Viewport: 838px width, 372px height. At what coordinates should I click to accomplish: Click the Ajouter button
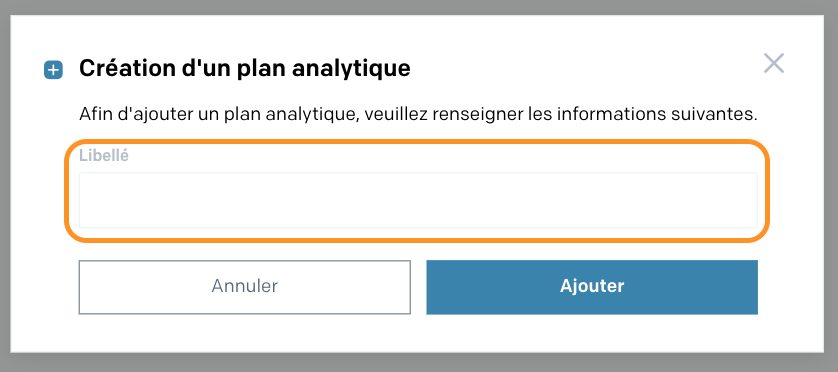[592, 287]
